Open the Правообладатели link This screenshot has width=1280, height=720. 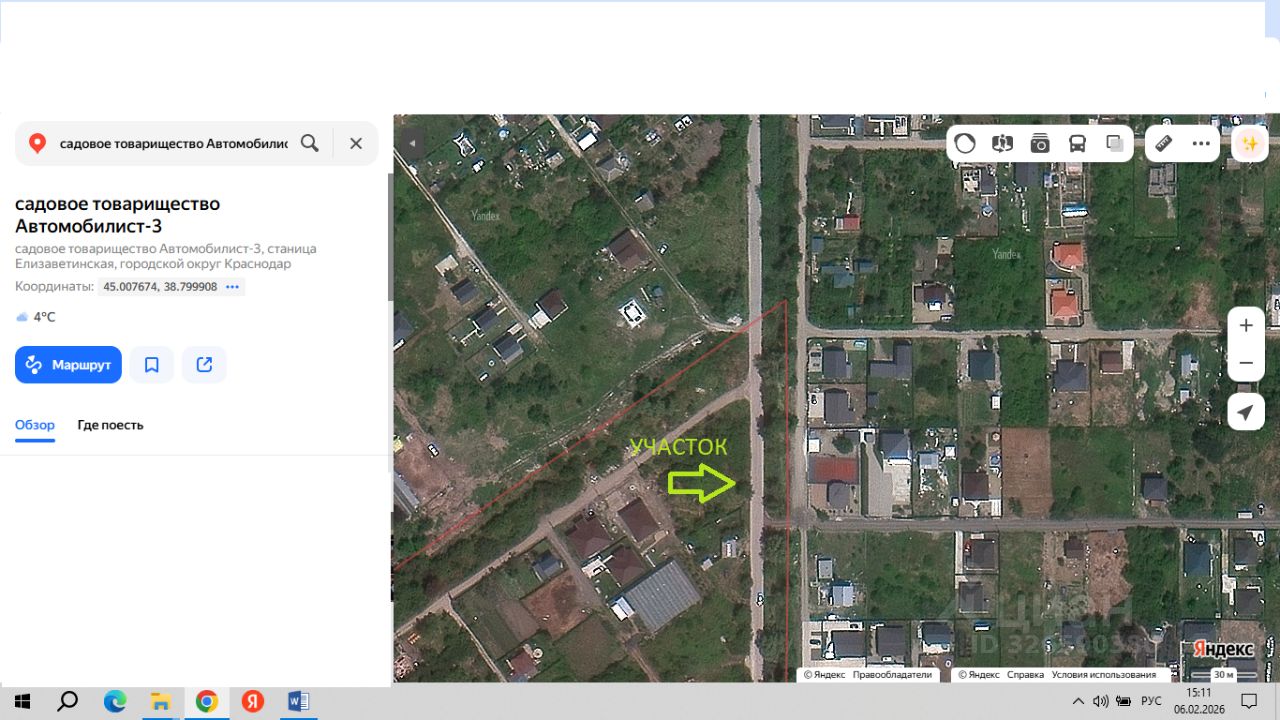pos(892,675)
